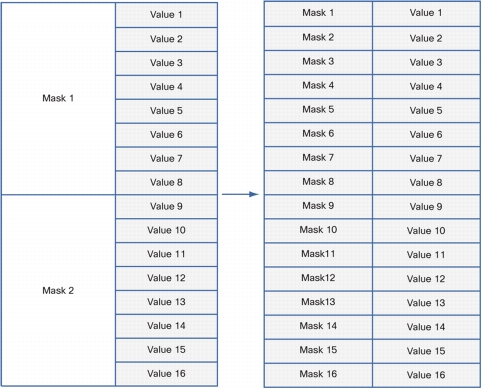Image resolution: width=483 pixels, height=389 pixels.
Task: Click the Mask 8 cell
Action: [x=318, y=183]
